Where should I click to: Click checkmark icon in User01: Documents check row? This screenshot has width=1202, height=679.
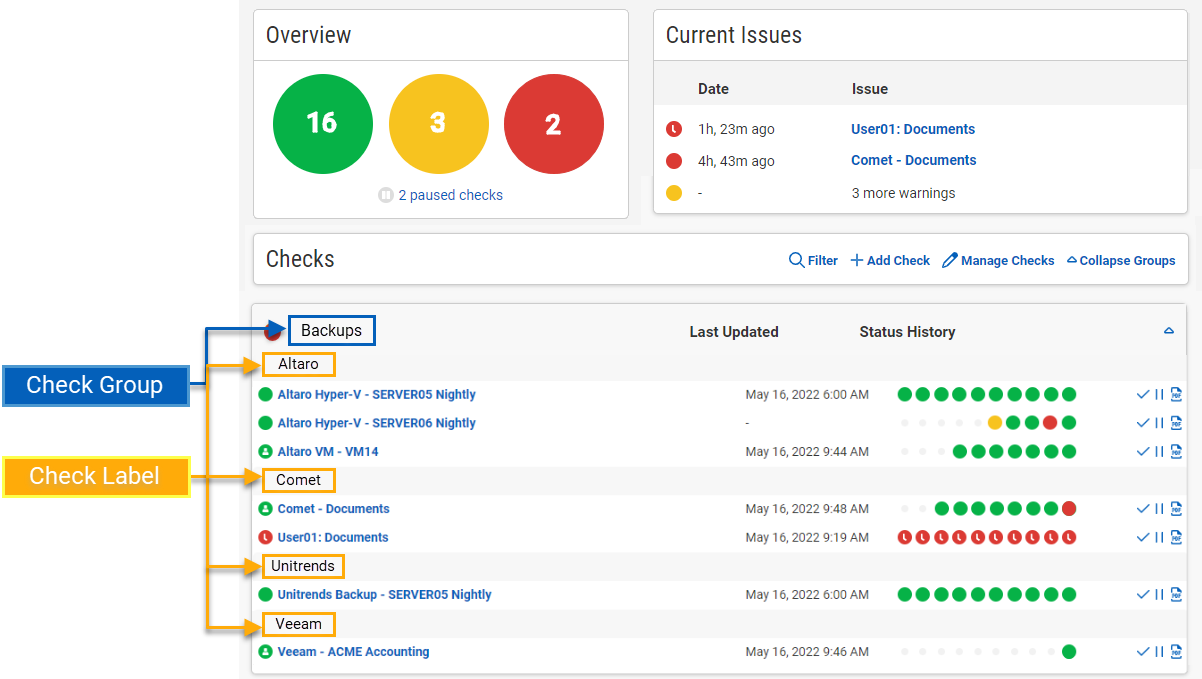[x=1143, y=537]
